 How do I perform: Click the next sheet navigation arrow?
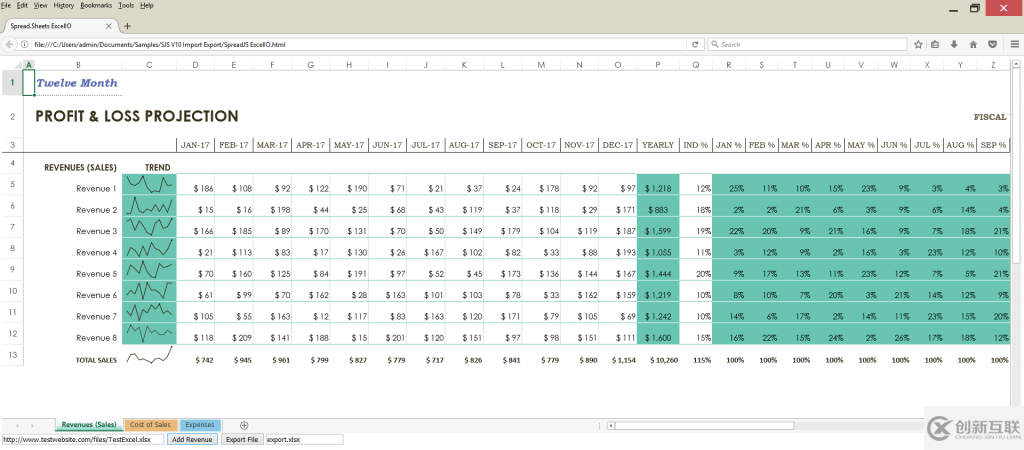[x=31, y=425]
